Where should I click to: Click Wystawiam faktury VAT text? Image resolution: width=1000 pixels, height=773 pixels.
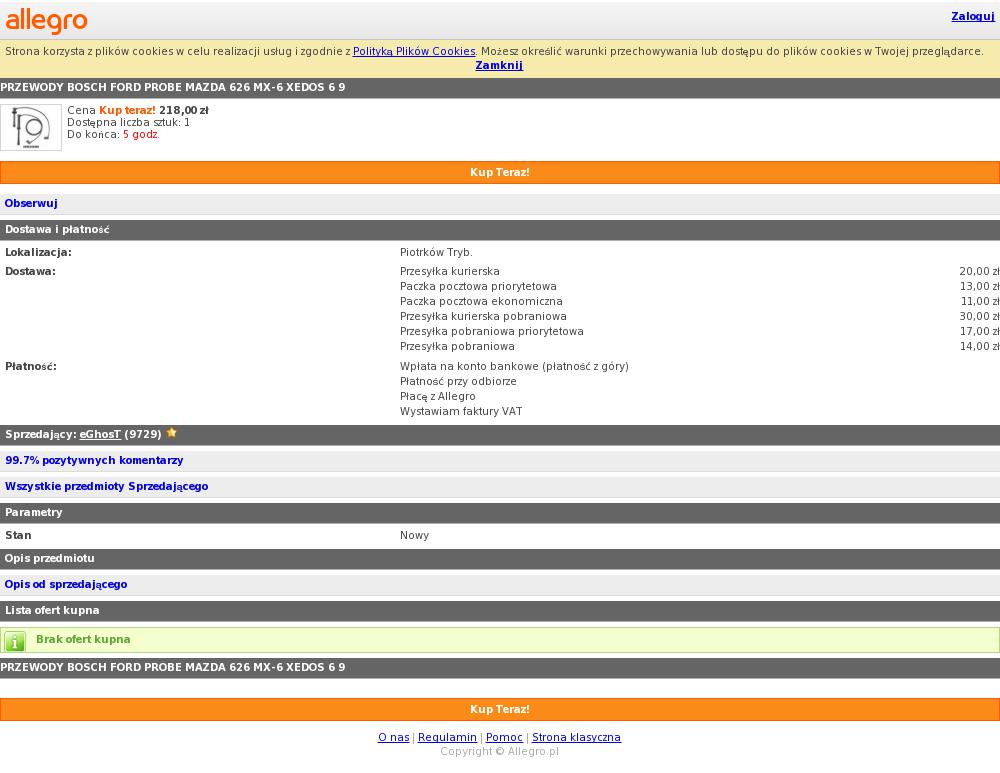pos(461,411)
